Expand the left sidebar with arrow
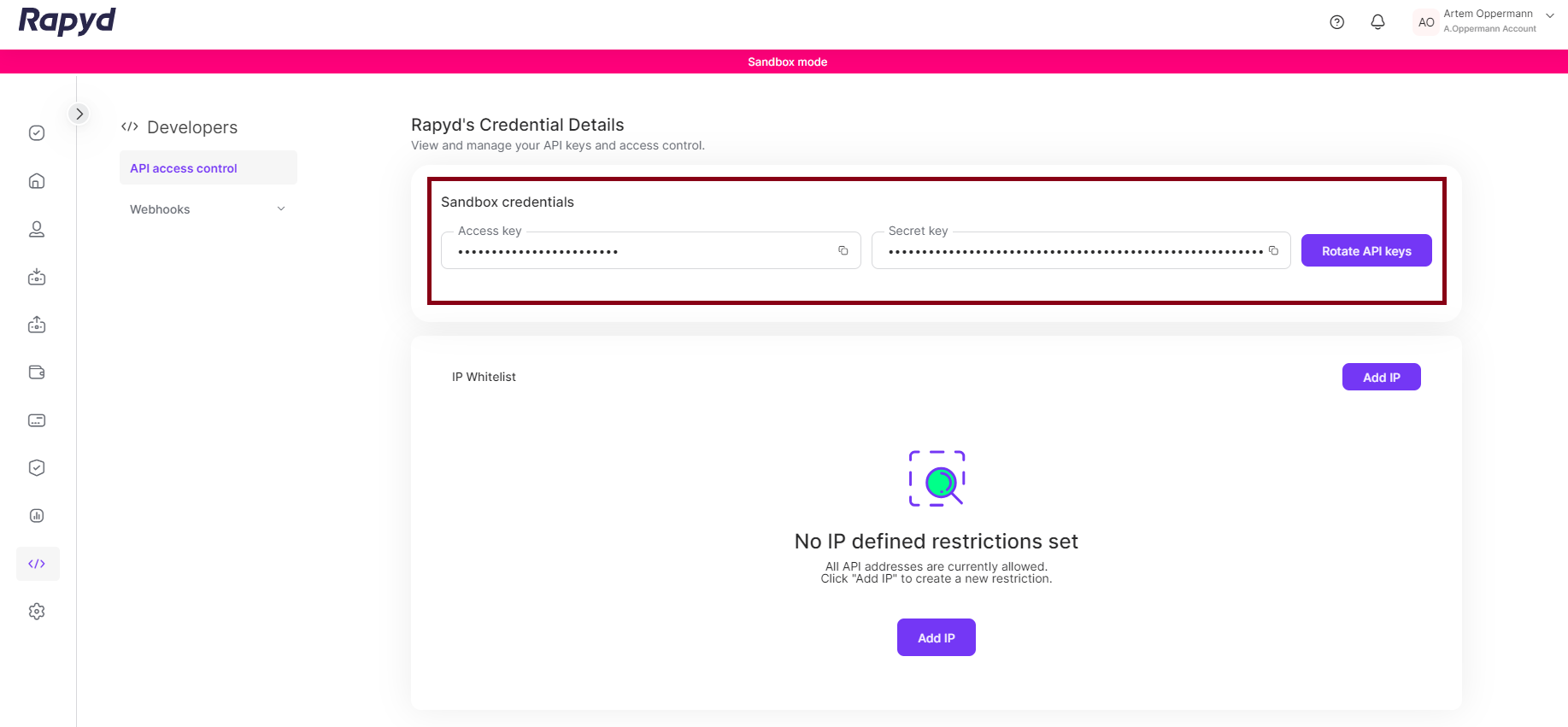Screen dimensions: 1568x727 pyautogui.click(x=79, y=114)
